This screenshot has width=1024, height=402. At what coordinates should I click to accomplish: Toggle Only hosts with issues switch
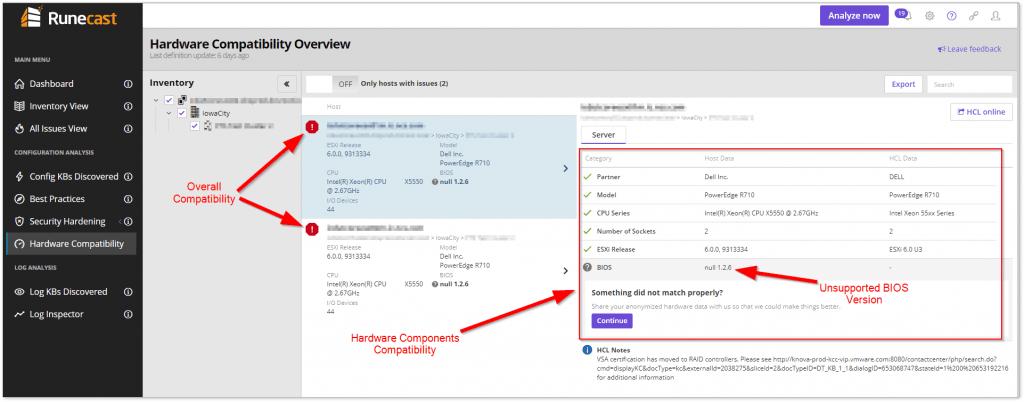pyautogui.click(x=332, y=84)
